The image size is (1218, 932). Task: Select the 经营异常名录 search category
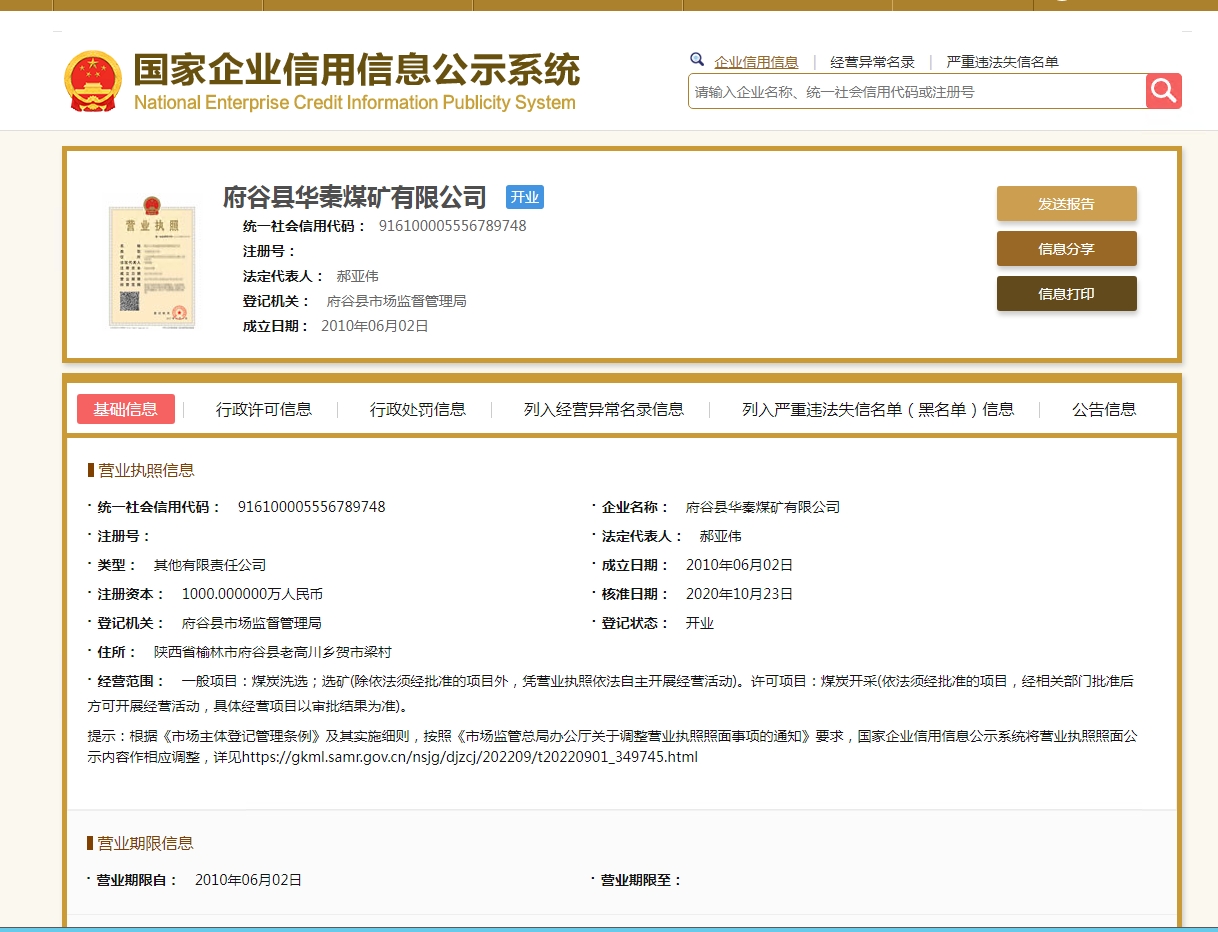click(x=872, y=62)
